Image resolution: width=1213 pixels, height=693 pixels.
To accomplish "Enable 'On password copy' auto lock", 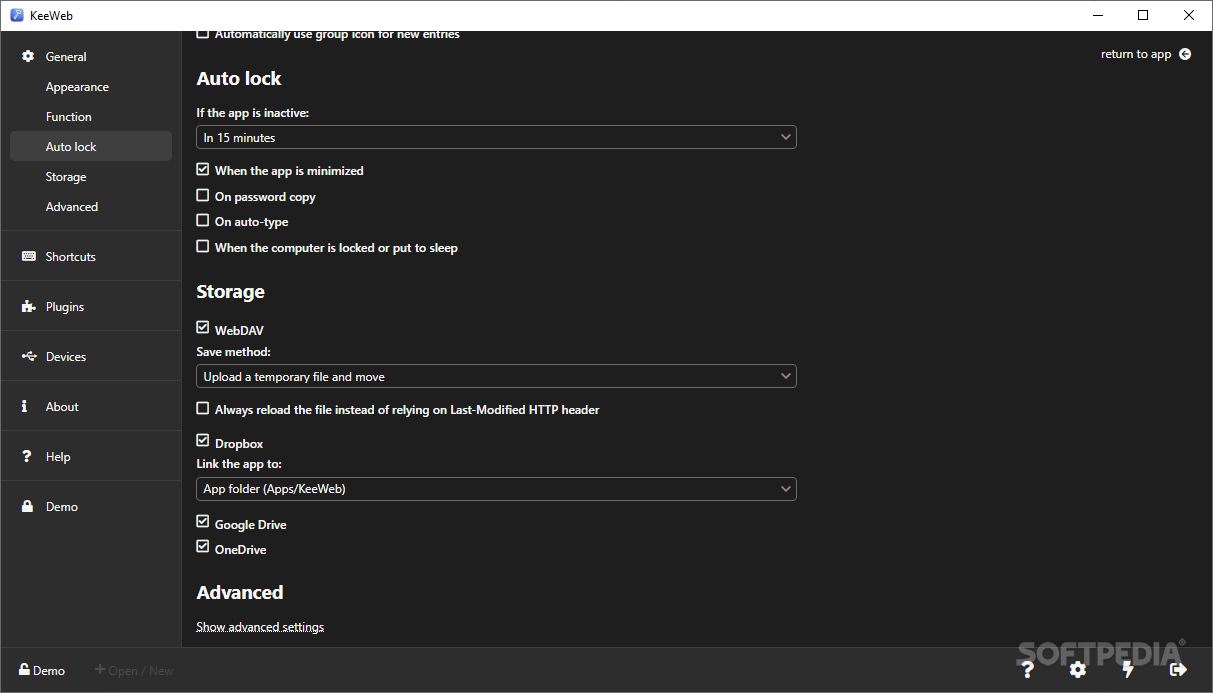I will point(203,196).
